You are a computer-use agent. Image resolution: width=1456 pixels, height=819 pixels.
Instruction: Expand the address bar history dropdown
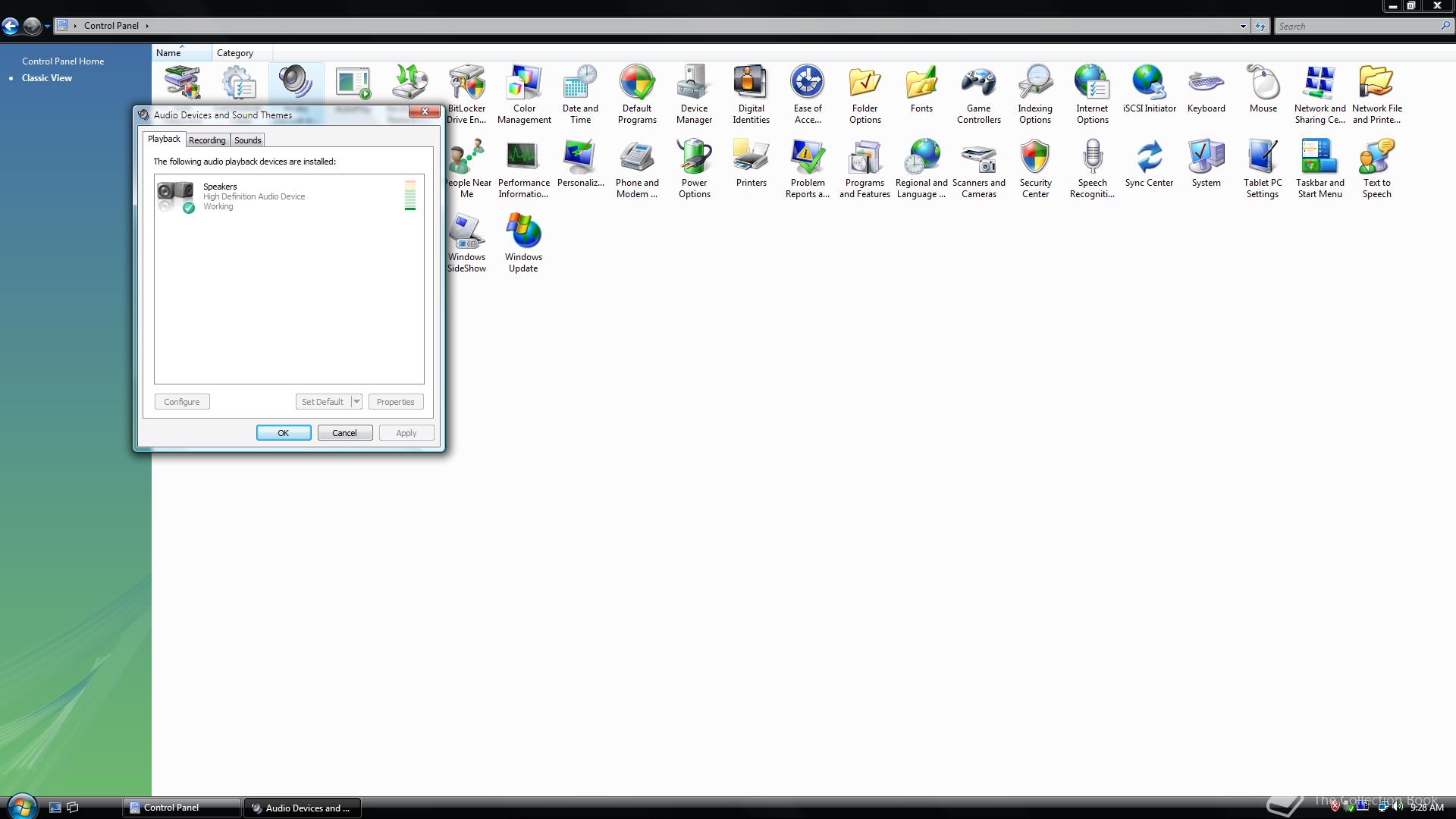coord(1243,26)
